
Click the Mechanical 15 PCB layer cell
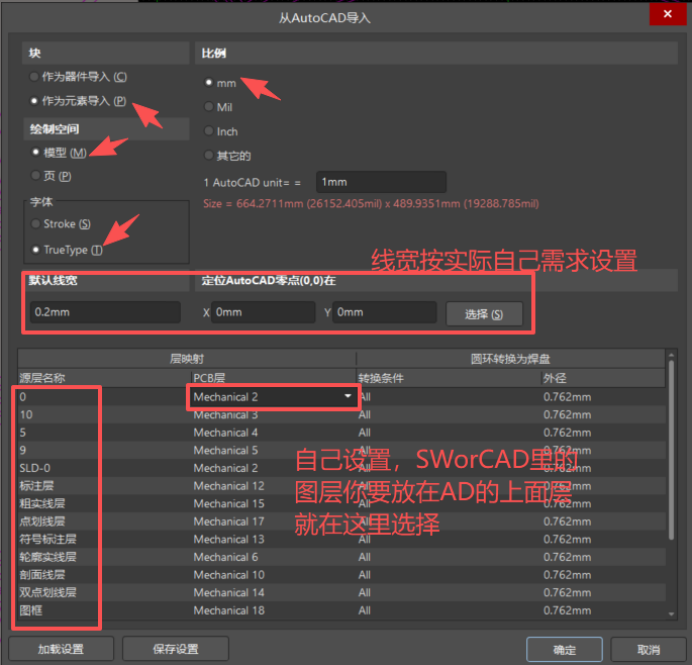pos(229,503)
